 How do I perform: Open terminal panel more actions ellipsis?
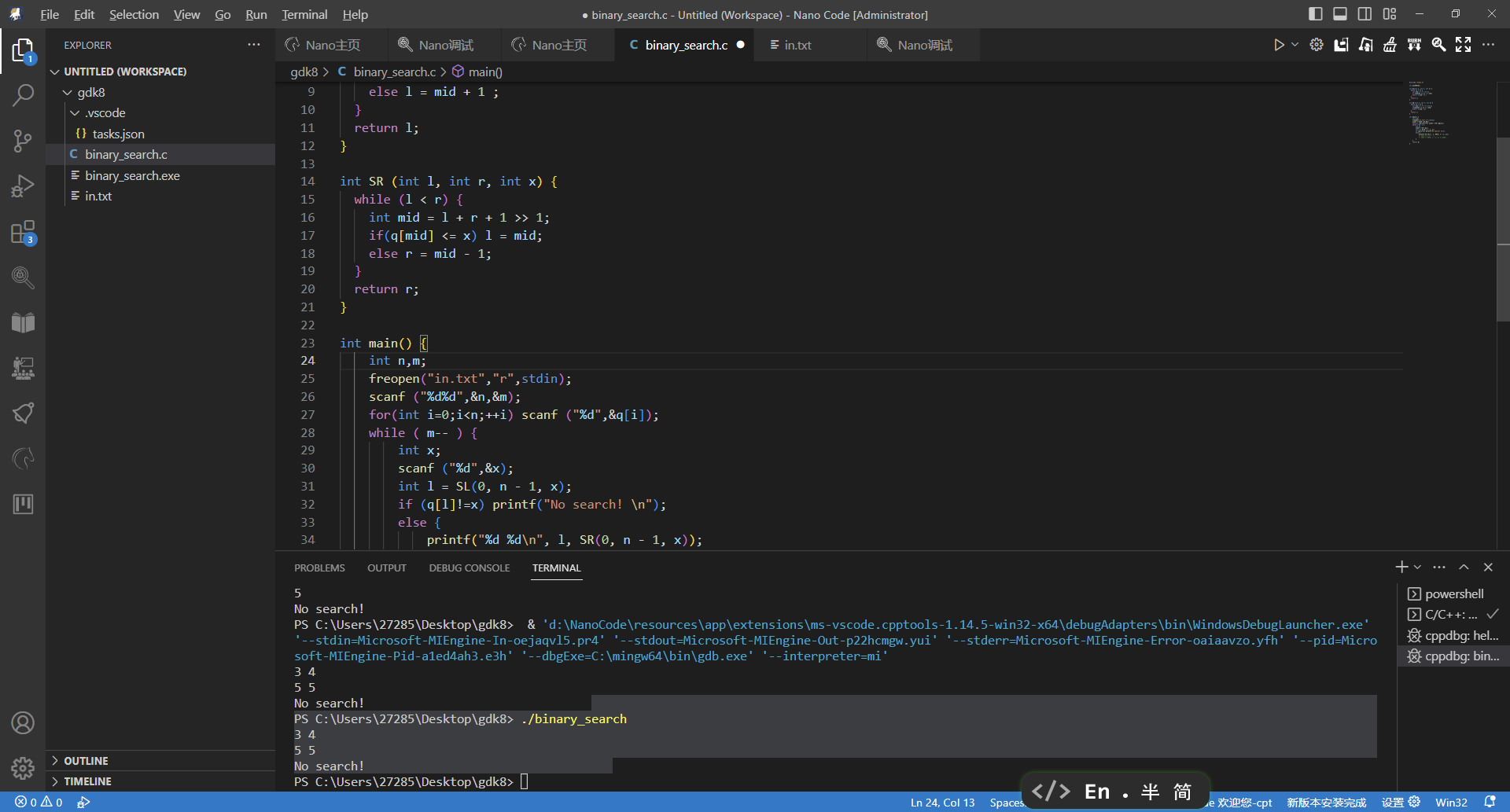click(1439, 567)
